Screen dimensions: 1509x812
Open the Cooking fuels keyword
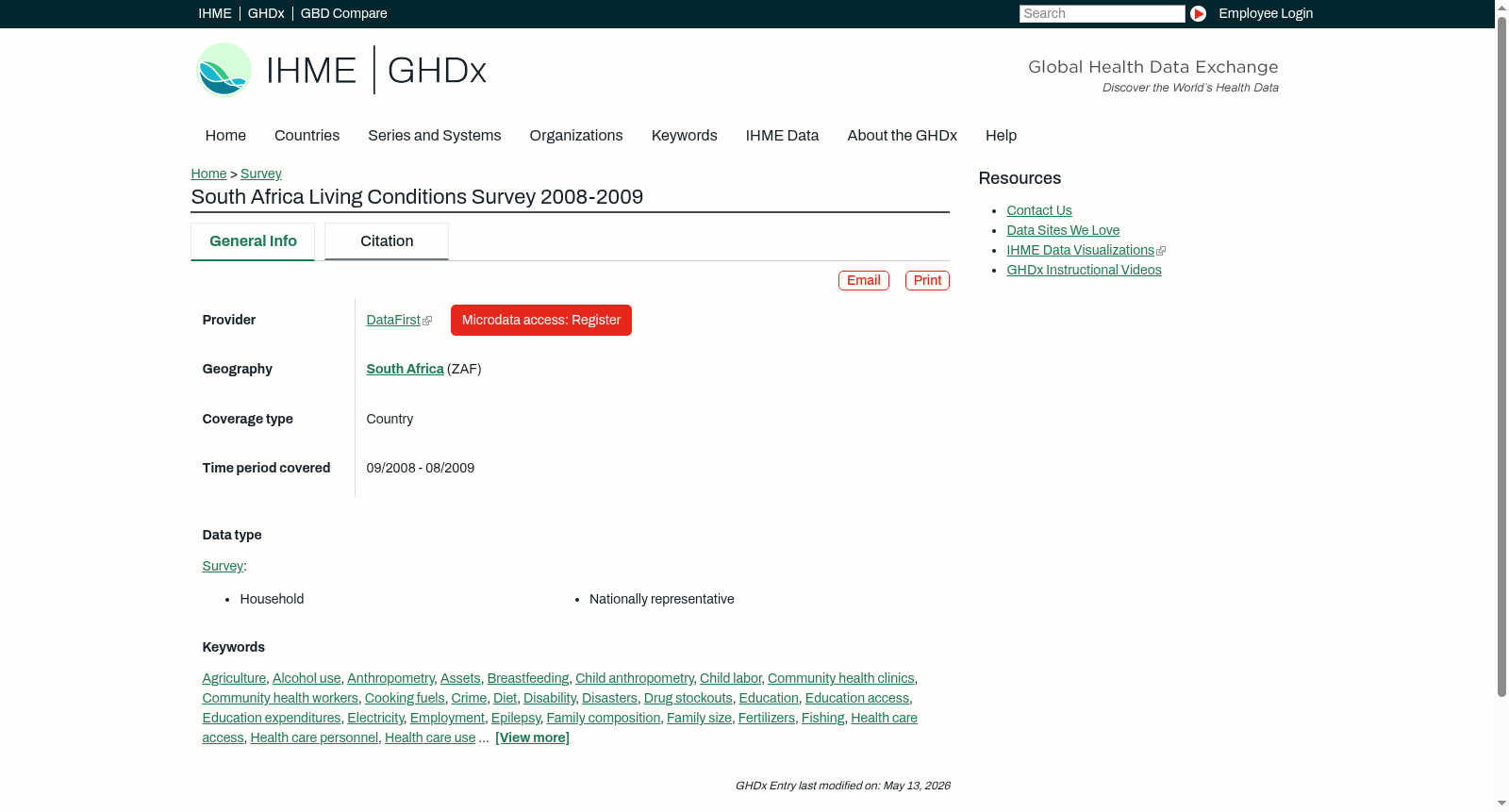click(x=405, y=698)
